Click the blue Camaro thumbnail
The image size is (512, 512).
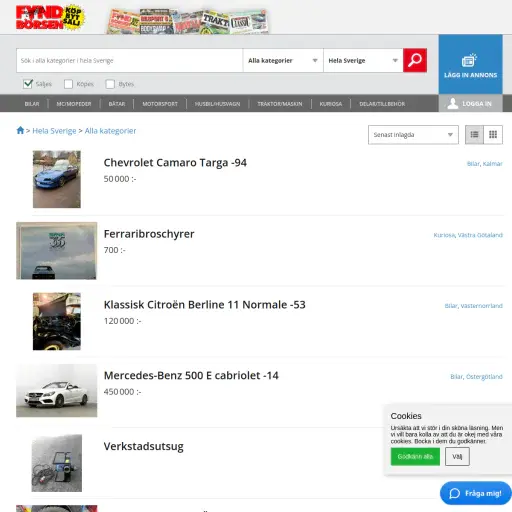[57, 179]
